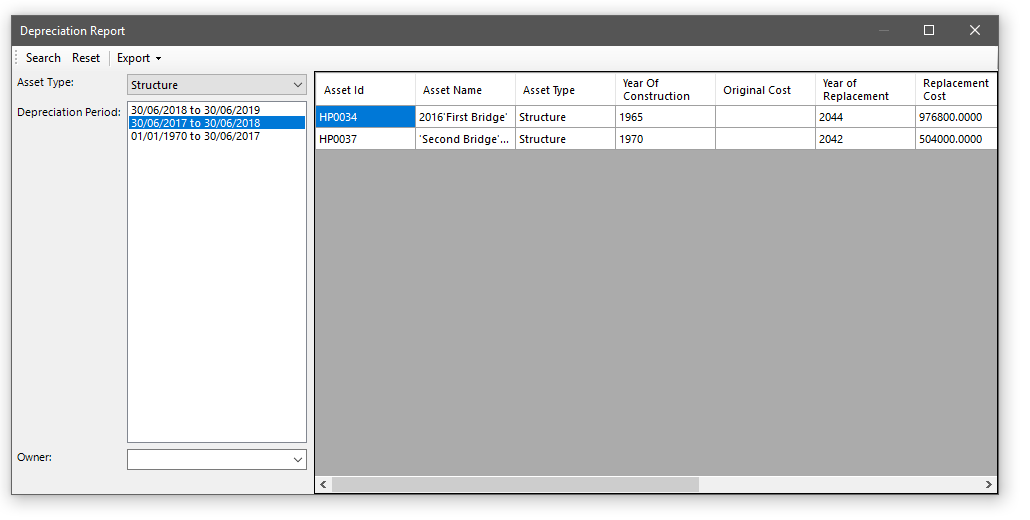
Task: Click the Original Cost column header
Action: point(764,90)
